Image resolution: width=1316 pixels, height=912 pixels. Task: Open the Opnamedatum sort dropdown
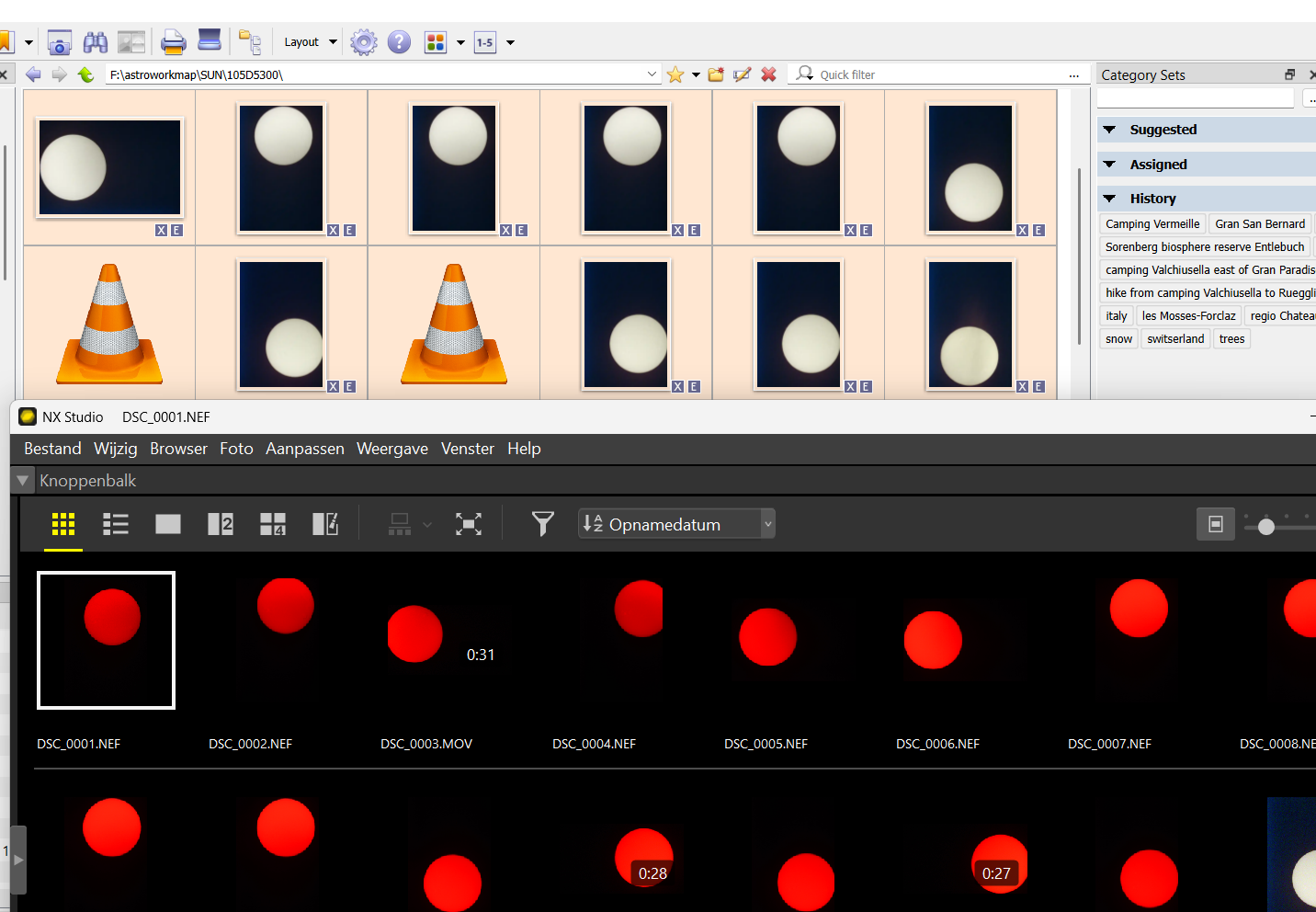point(676,524)
